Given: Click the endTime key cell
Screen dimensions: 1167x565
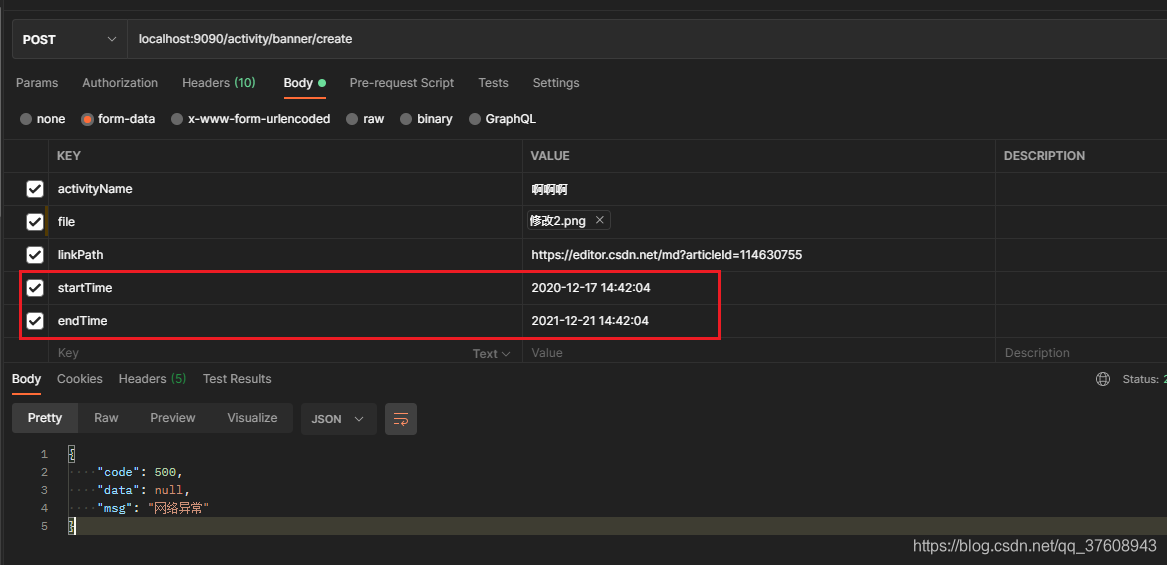Looking at the screenshot, I should pyautogui.click(x=285, y=321).
